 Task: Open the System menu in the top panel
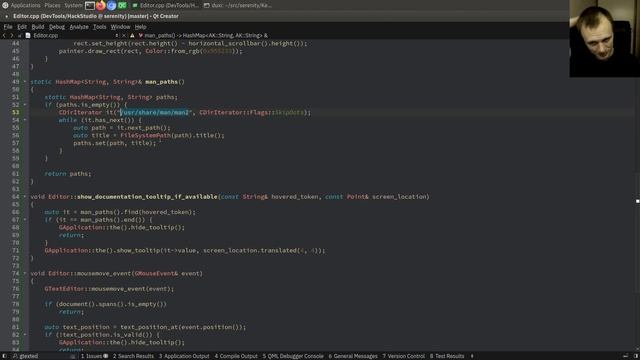coord(73,5)
